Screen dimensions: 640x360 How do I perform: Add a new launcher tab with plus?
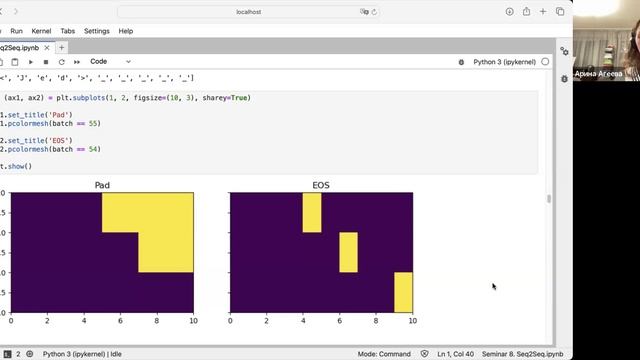(x=62, y=48)
